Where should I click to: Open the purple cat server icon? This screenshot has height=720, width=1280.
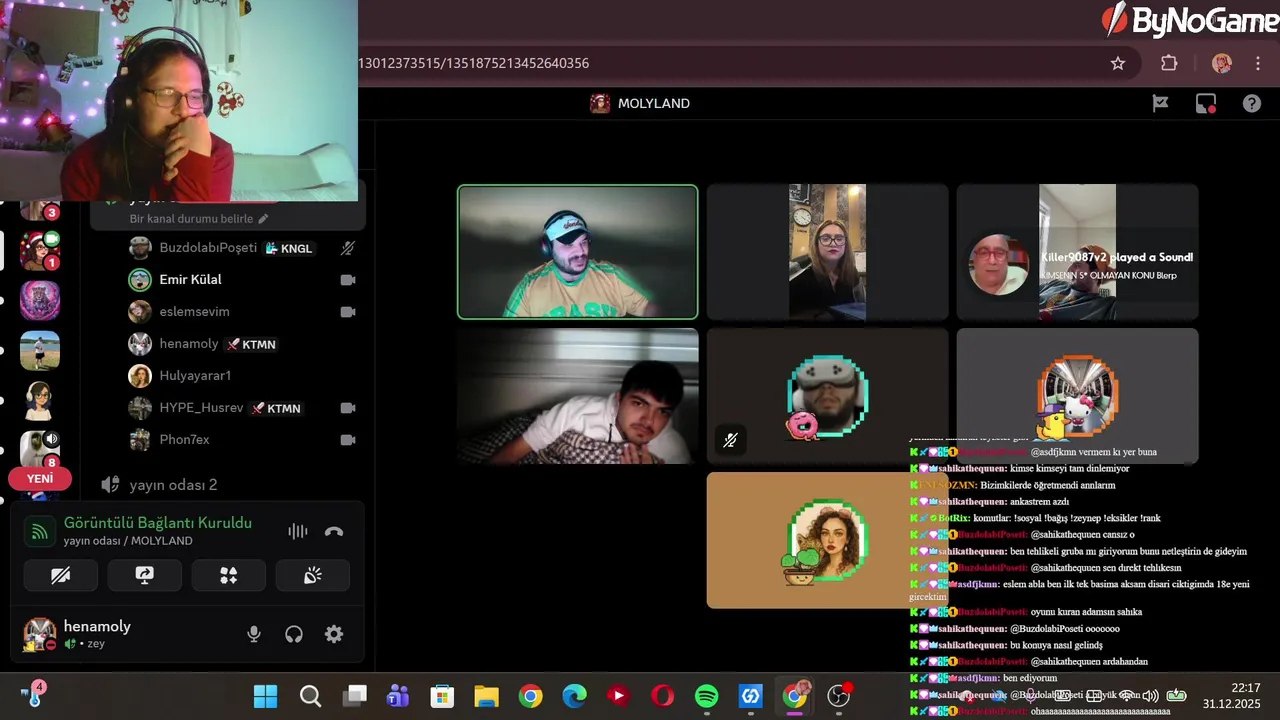pos(40,300)
